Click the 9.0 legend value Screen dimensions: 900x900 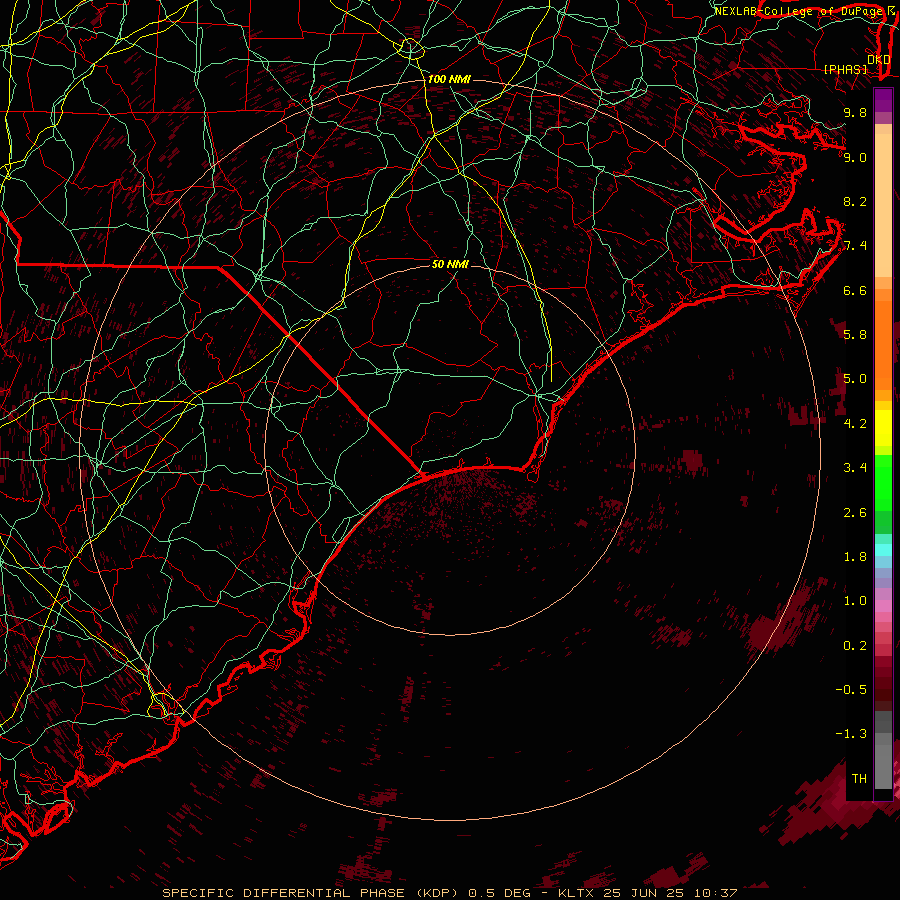[x=855, y=157]
